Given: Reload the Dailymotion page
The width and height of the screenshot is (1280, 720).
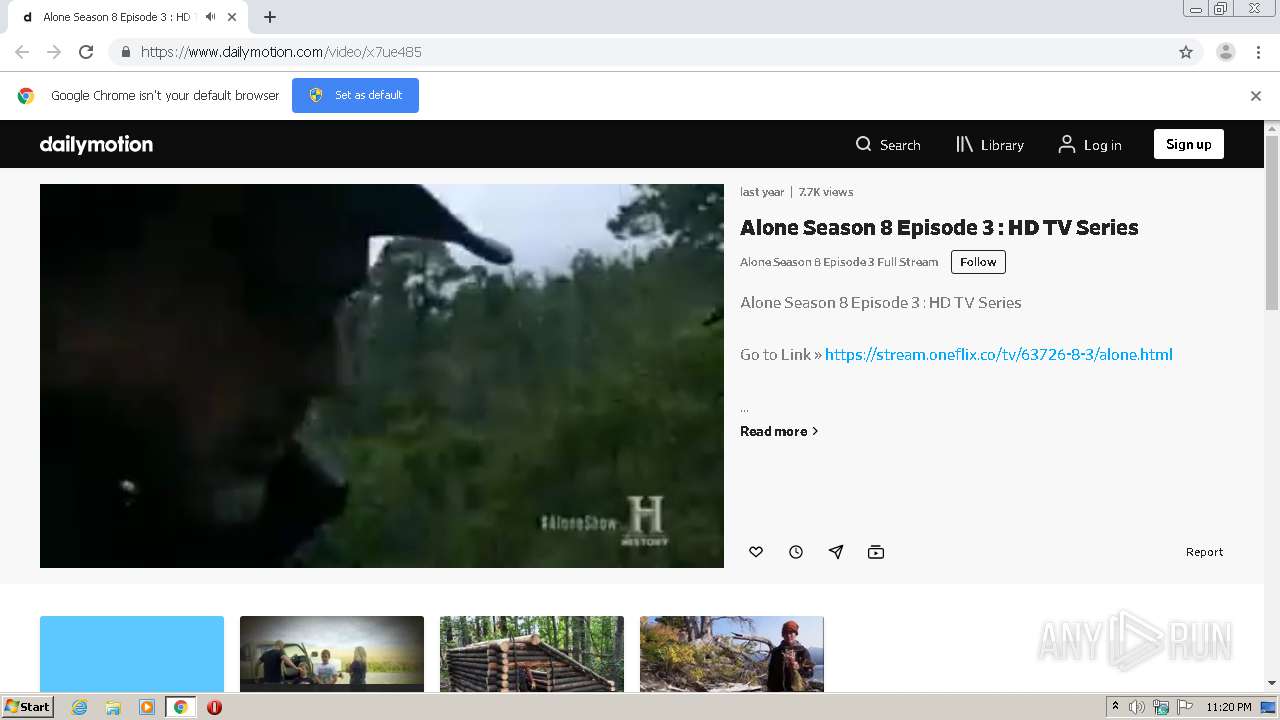Looking at the screenshot, I should pos(86,52).
